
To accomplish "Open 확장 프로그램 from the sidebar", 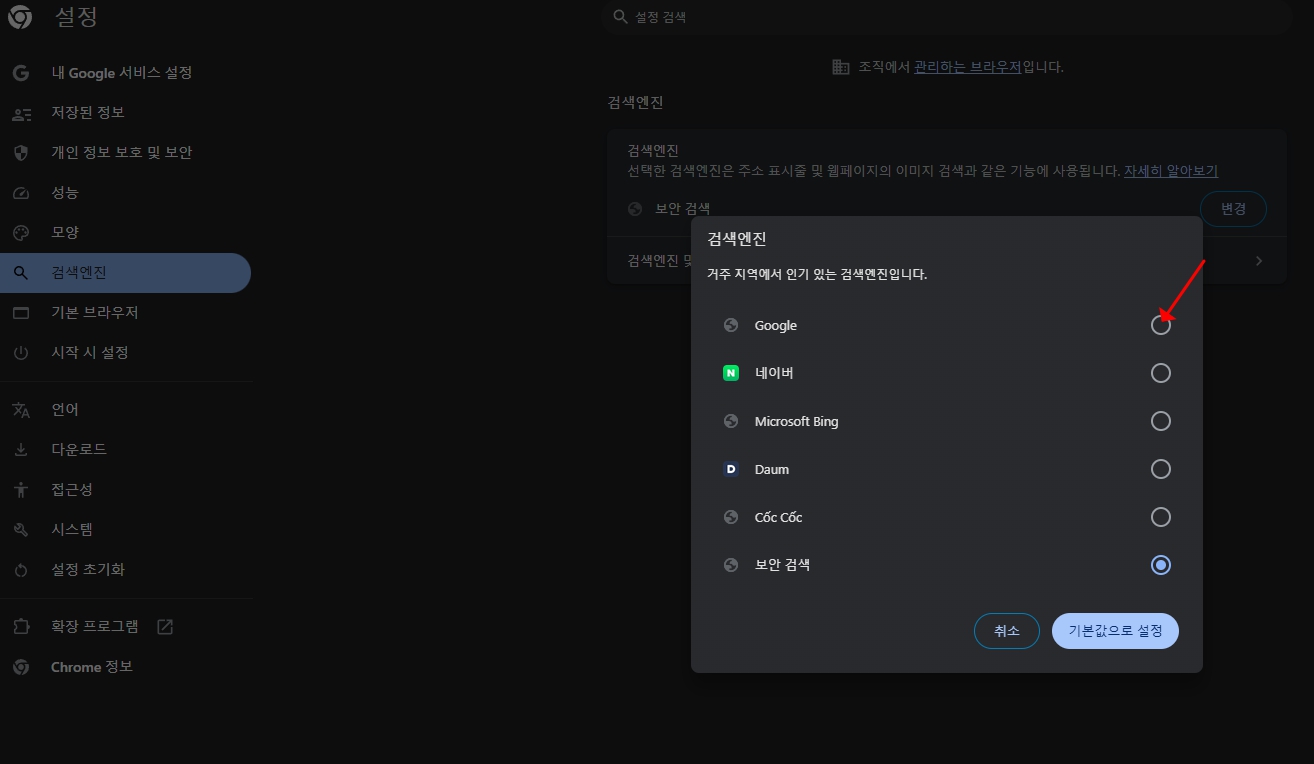I will tap(125, 627).
